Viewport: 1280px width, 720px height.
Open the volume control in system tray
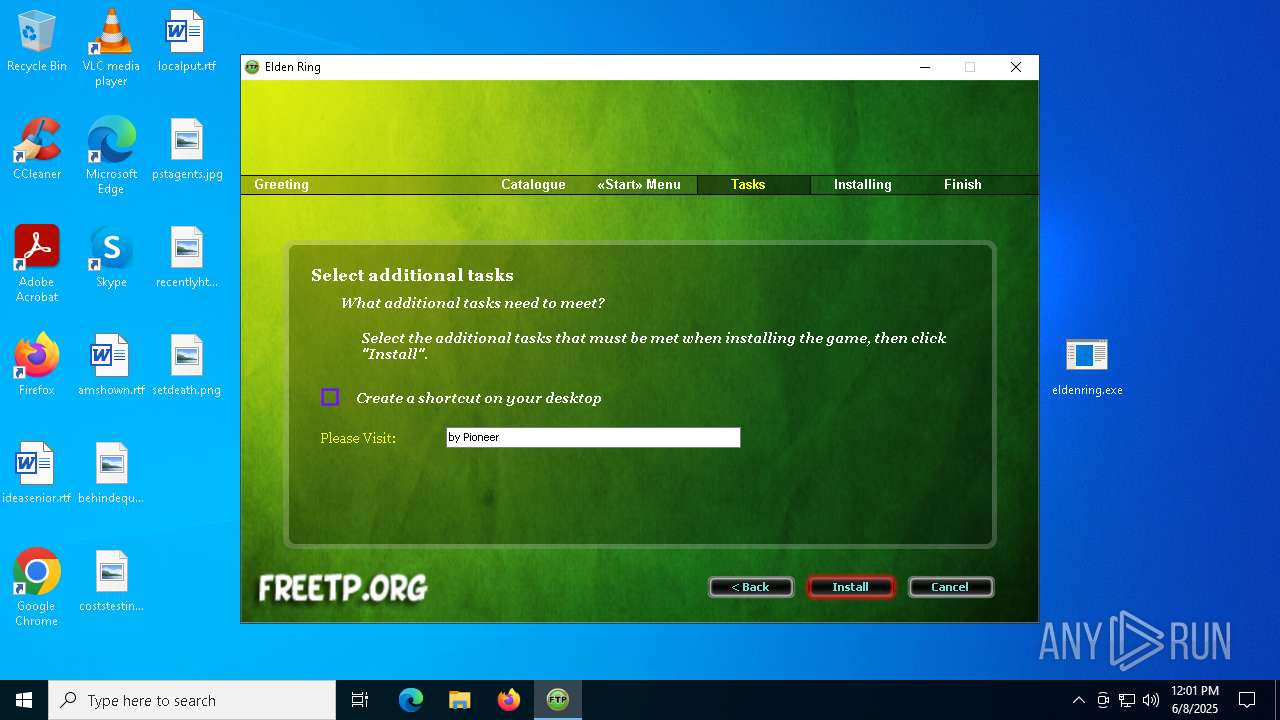point(1151,700)
